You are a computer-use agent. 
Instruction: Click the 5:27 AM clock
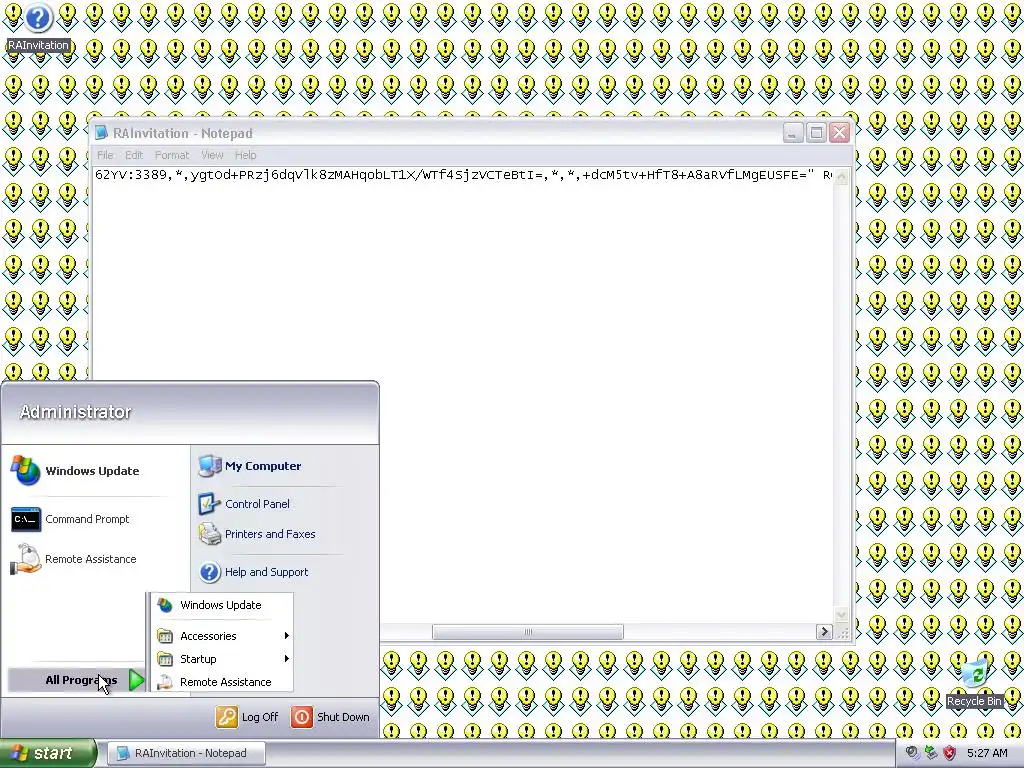click(987, 753)
